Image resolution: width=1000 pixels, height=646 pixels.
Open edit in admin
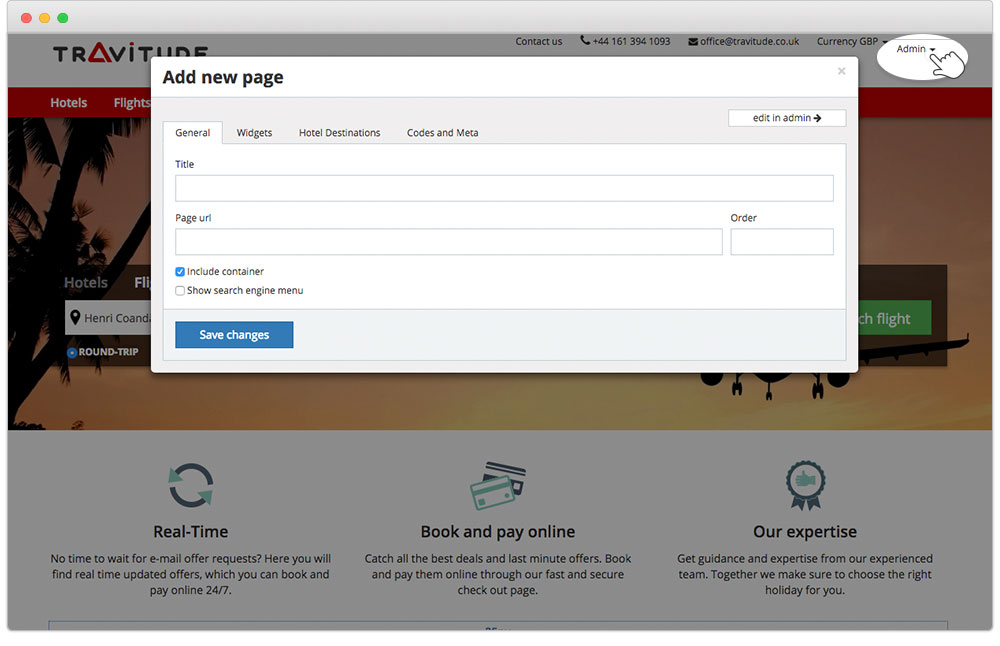[787, 117]
